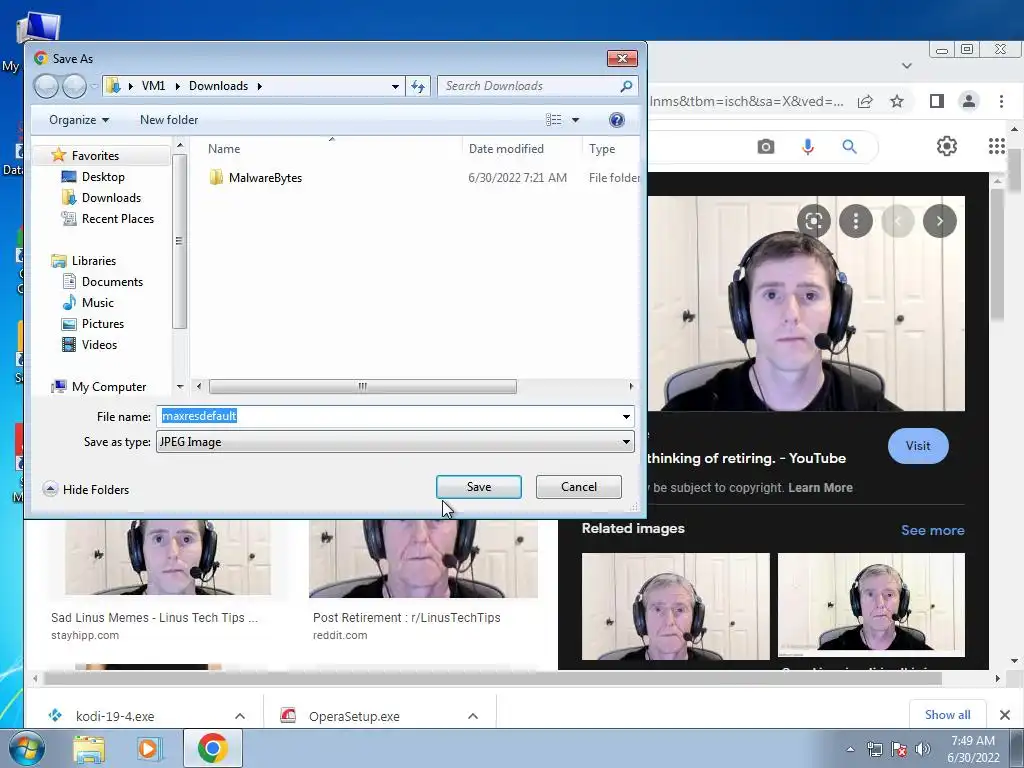Select Favorites in the navigation pane
The width and height of the screenshot is (1024, 768).
coord(95,155)
